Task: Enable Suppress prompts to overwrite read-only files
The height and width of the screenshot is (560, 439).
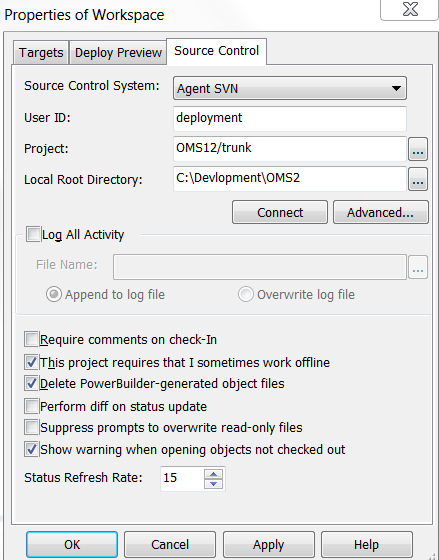Action: pyautogui.click(x=31, y=428)
